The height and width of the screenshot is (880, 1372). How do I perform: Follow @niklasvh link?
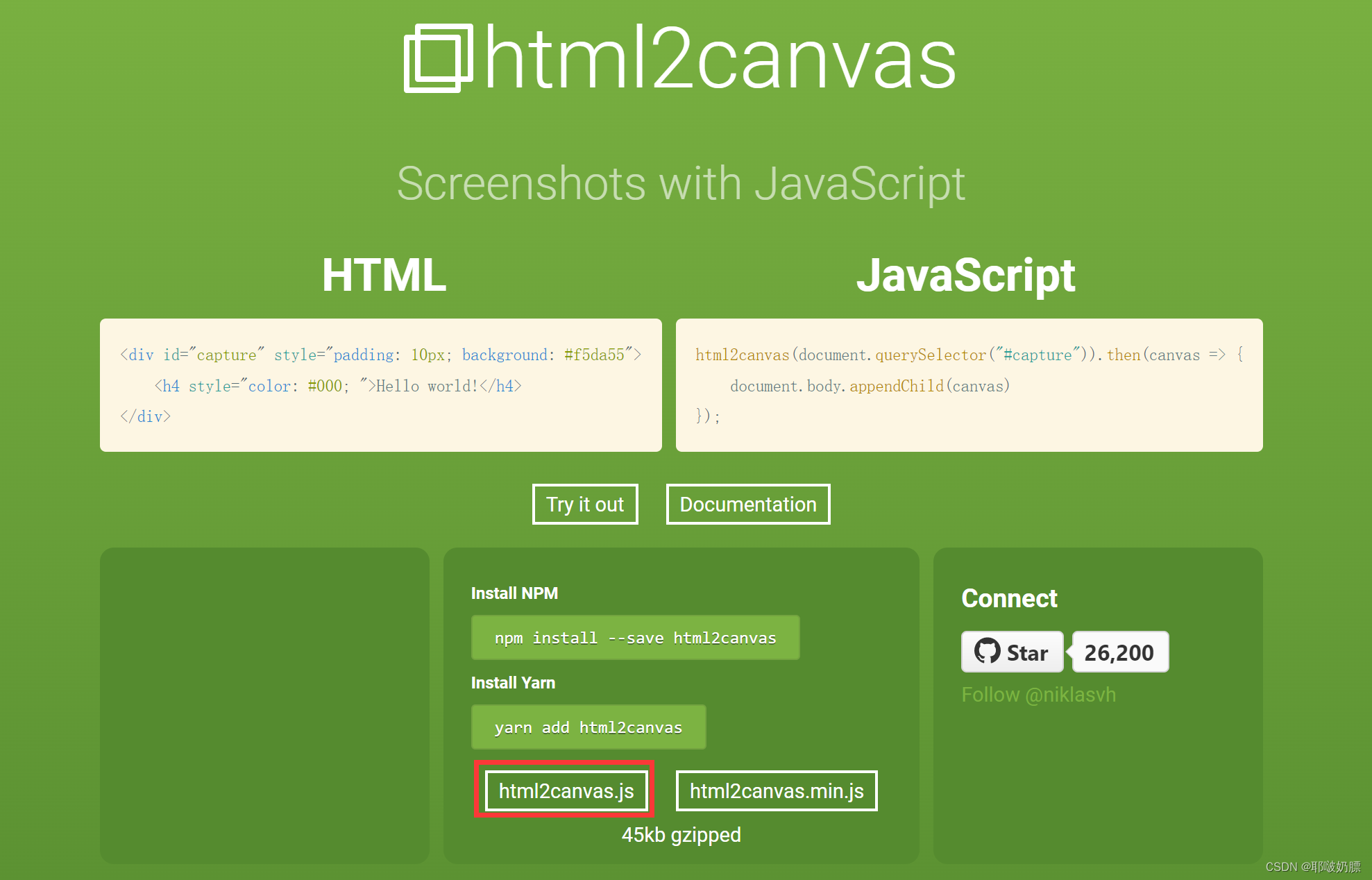tap(1038, 695)
